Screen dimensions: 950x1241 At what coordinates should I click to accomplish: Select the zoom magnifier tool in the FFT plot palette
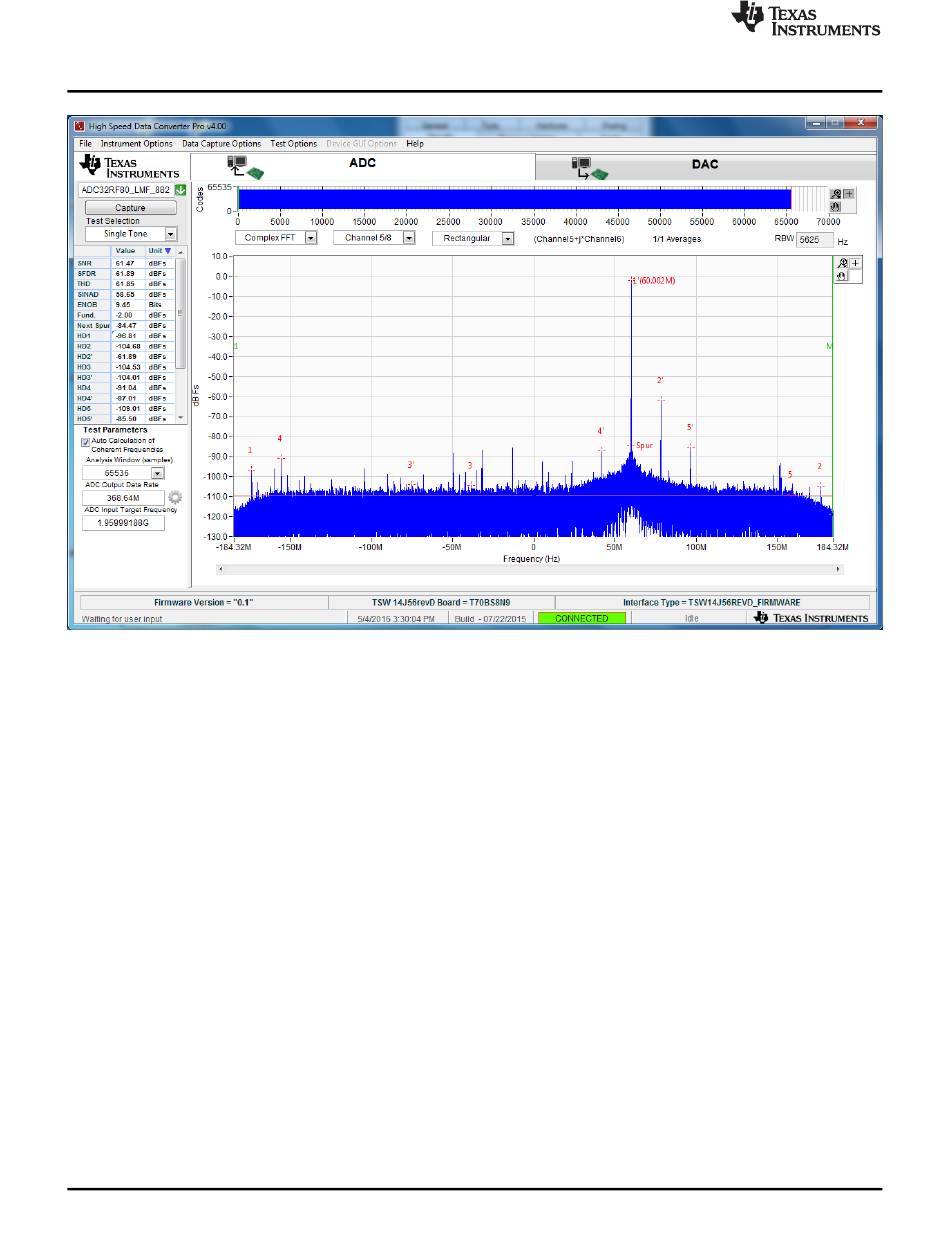pos(842,263)
